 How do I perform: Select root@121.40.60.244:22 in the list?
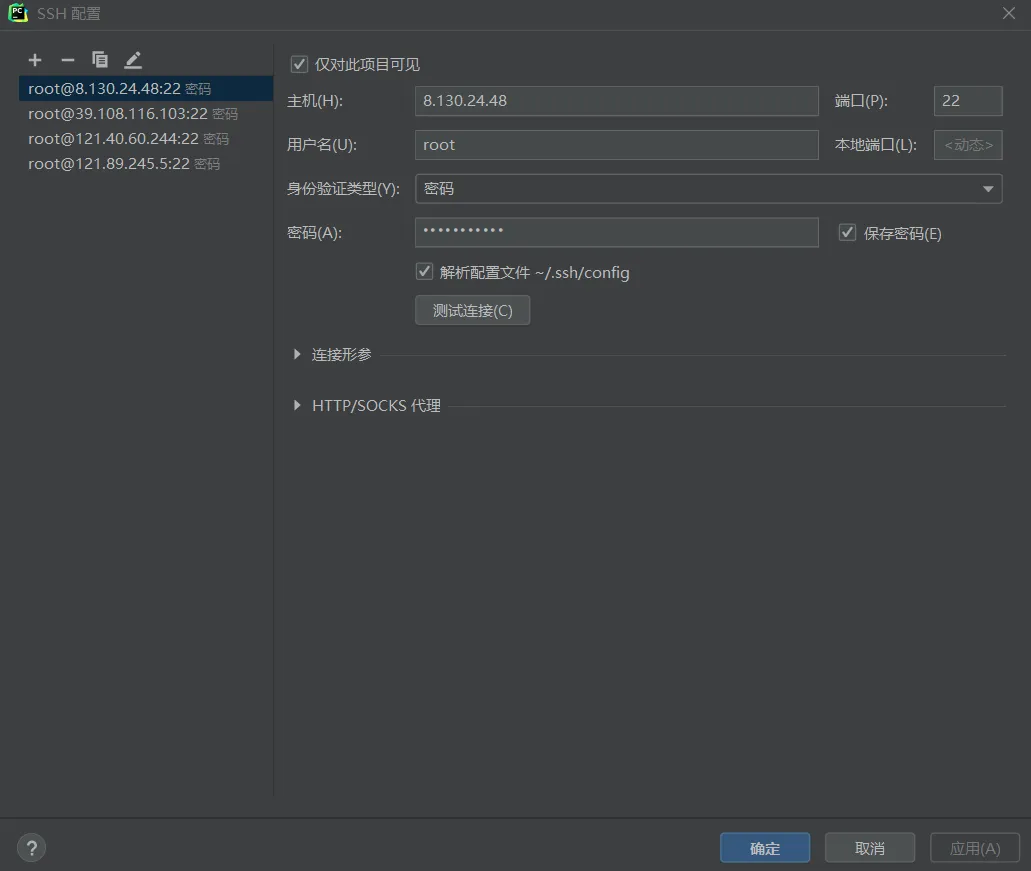[146, 139]
